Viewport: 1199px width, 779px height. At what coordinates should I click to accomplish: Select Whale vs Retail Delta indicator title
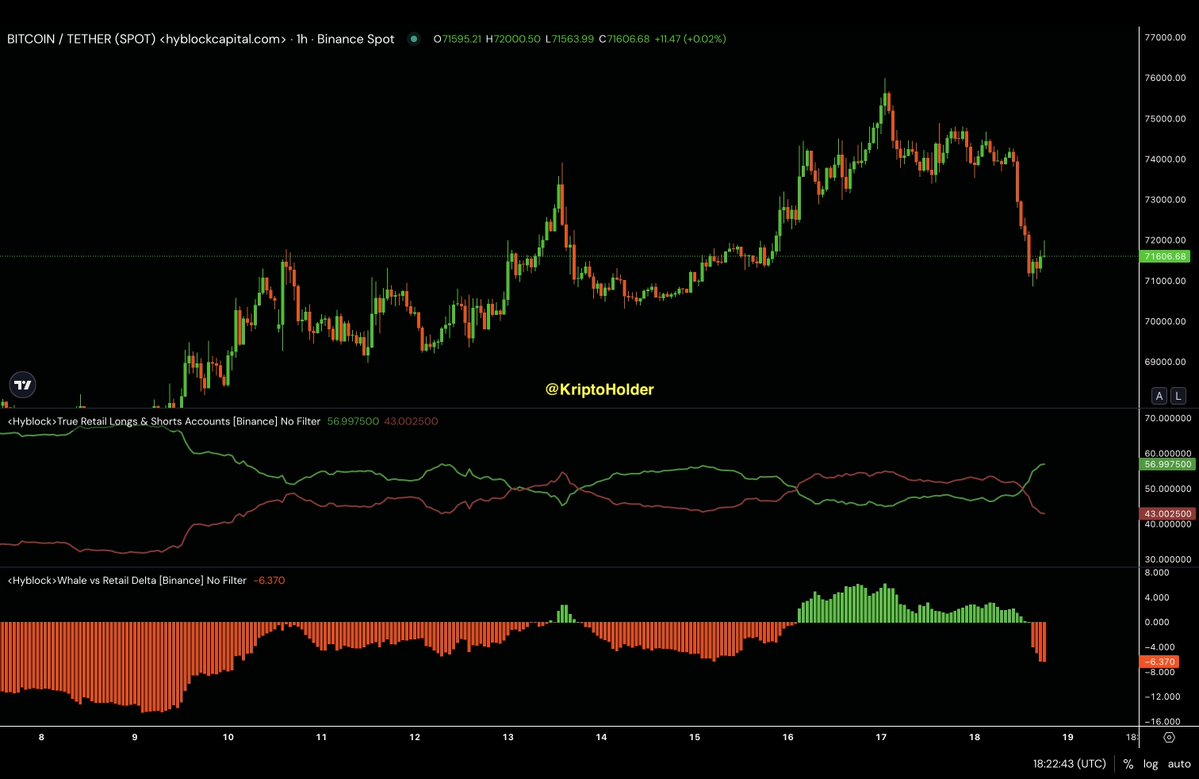pos(127,580)
